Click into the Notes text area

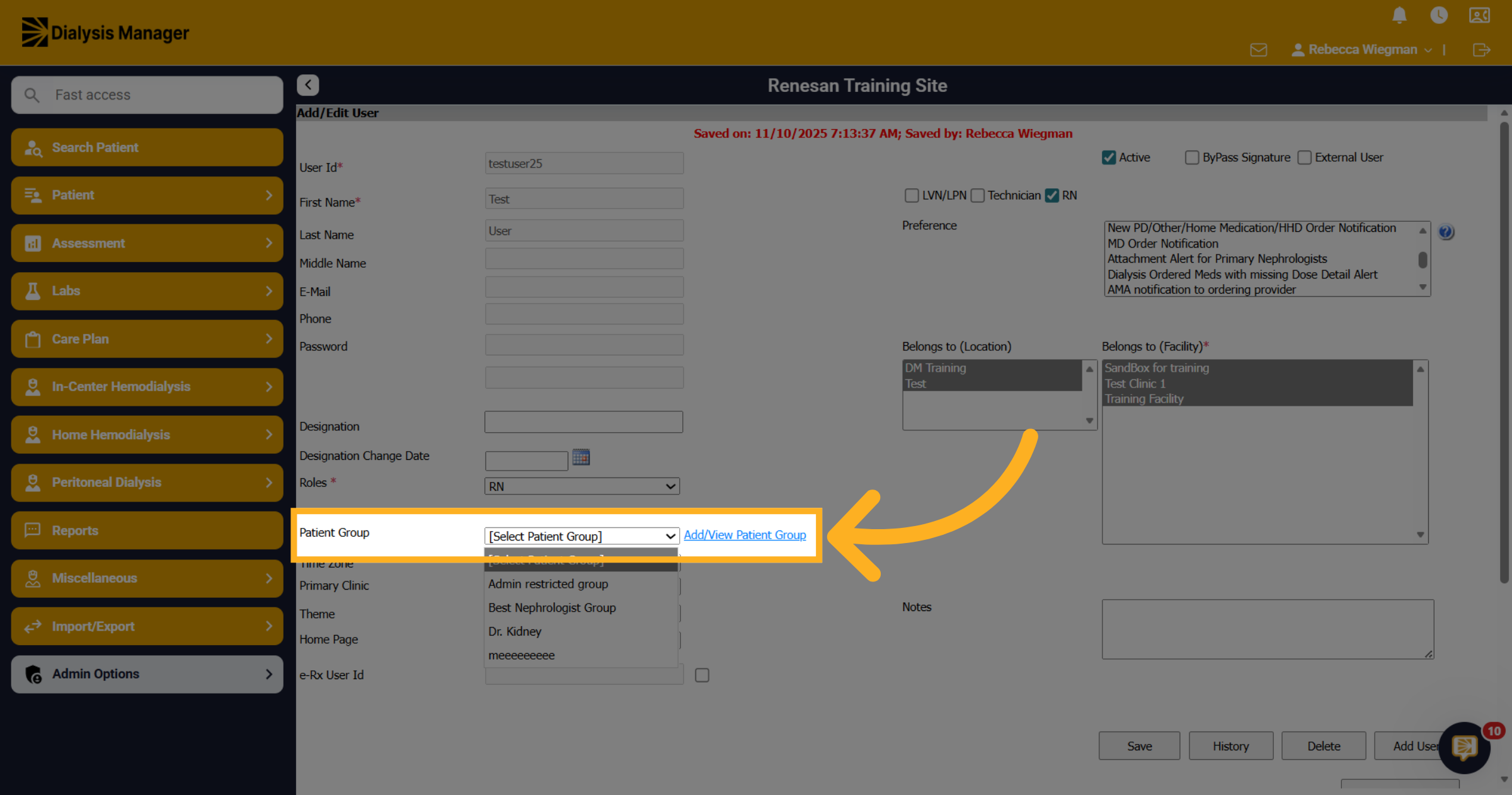pos(1268,629)
